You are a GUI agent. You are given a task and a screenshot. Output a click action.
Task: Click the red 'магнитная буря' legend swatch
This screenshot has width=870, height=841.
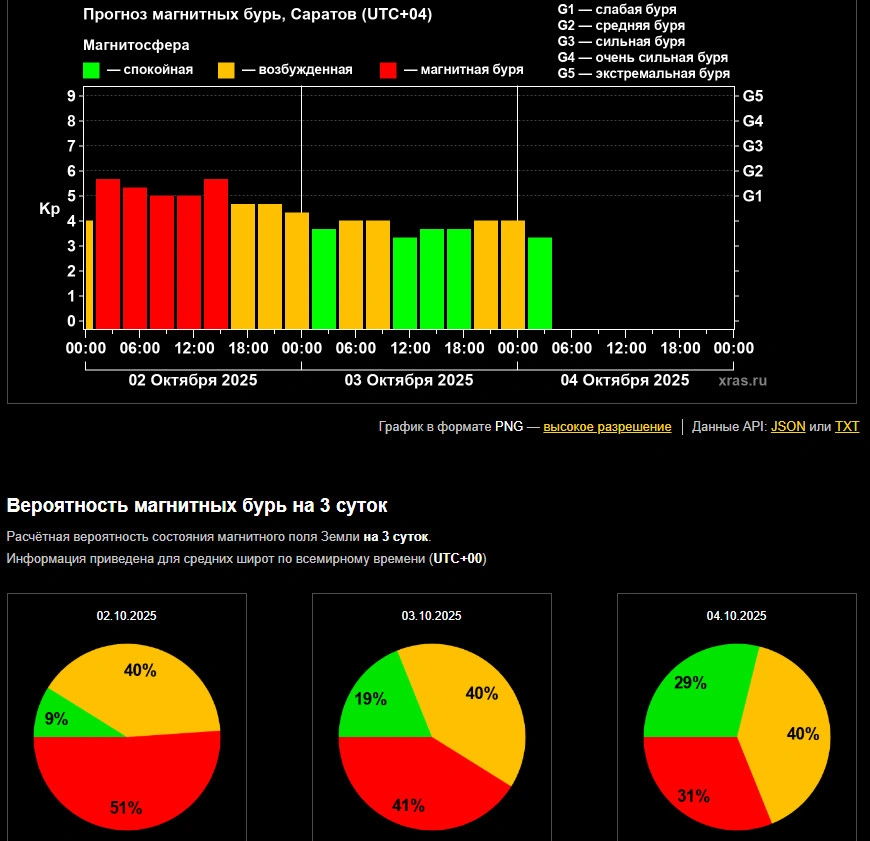[389, 70]
